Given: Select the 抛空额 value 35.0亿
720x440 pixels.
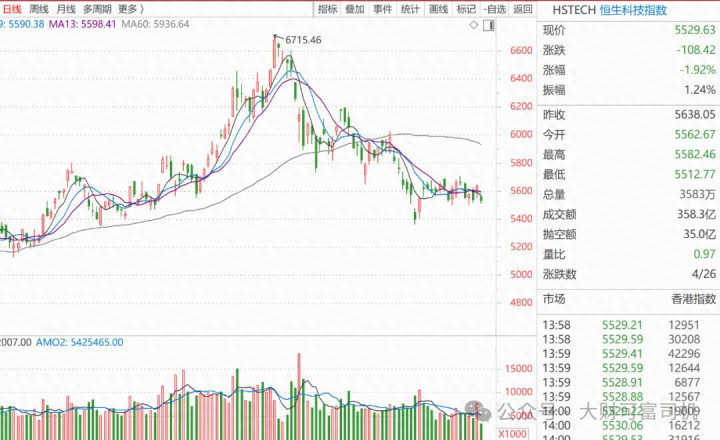Looking at the screenshot, I should coord(699,234).
